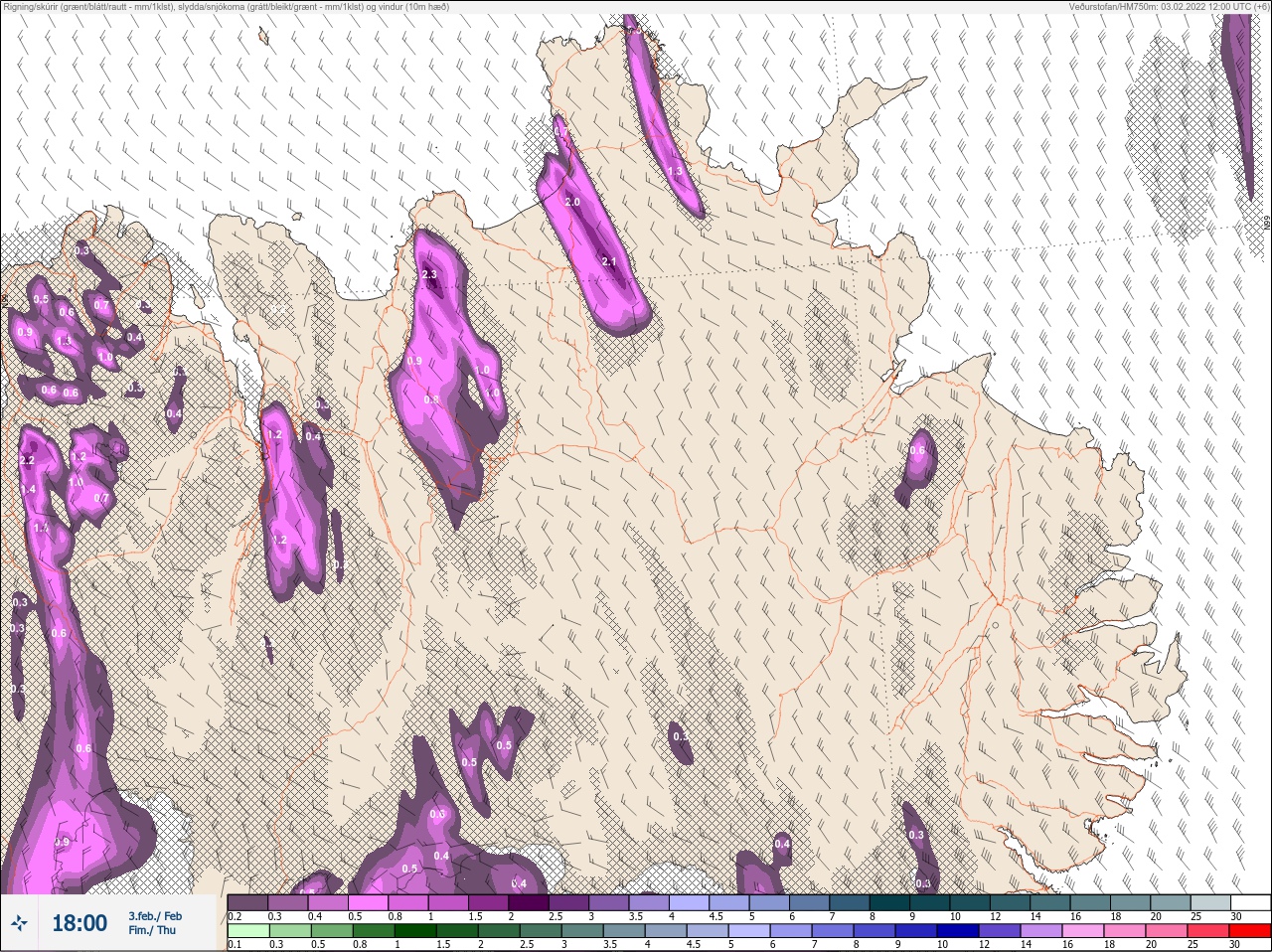Click the 2.2 precipitation value on the map
The image size is (1272, 952).
pyautogui.click(x=27, y=460)
